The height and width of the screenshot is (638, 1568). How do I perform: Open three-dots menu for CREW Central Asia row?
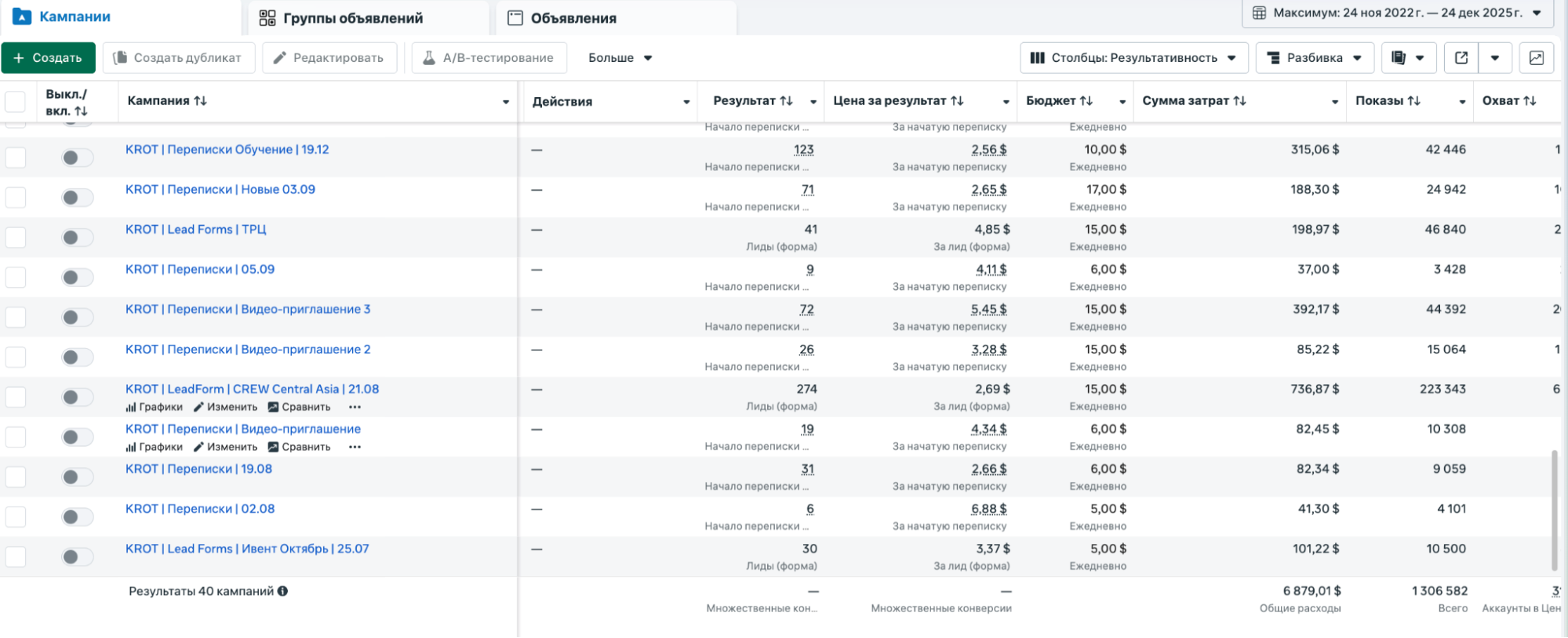[x=355, y=407]
